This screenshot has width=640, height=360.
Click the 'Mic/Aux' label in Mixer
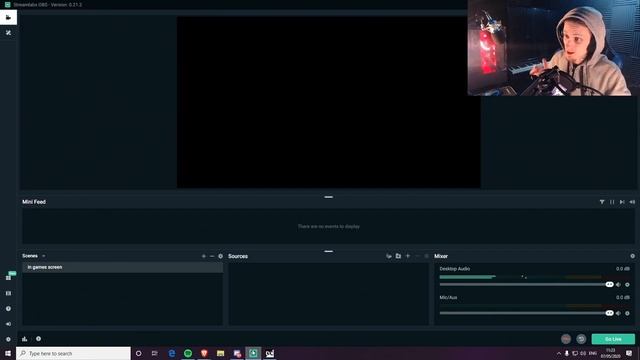click(x=448, y=298)
